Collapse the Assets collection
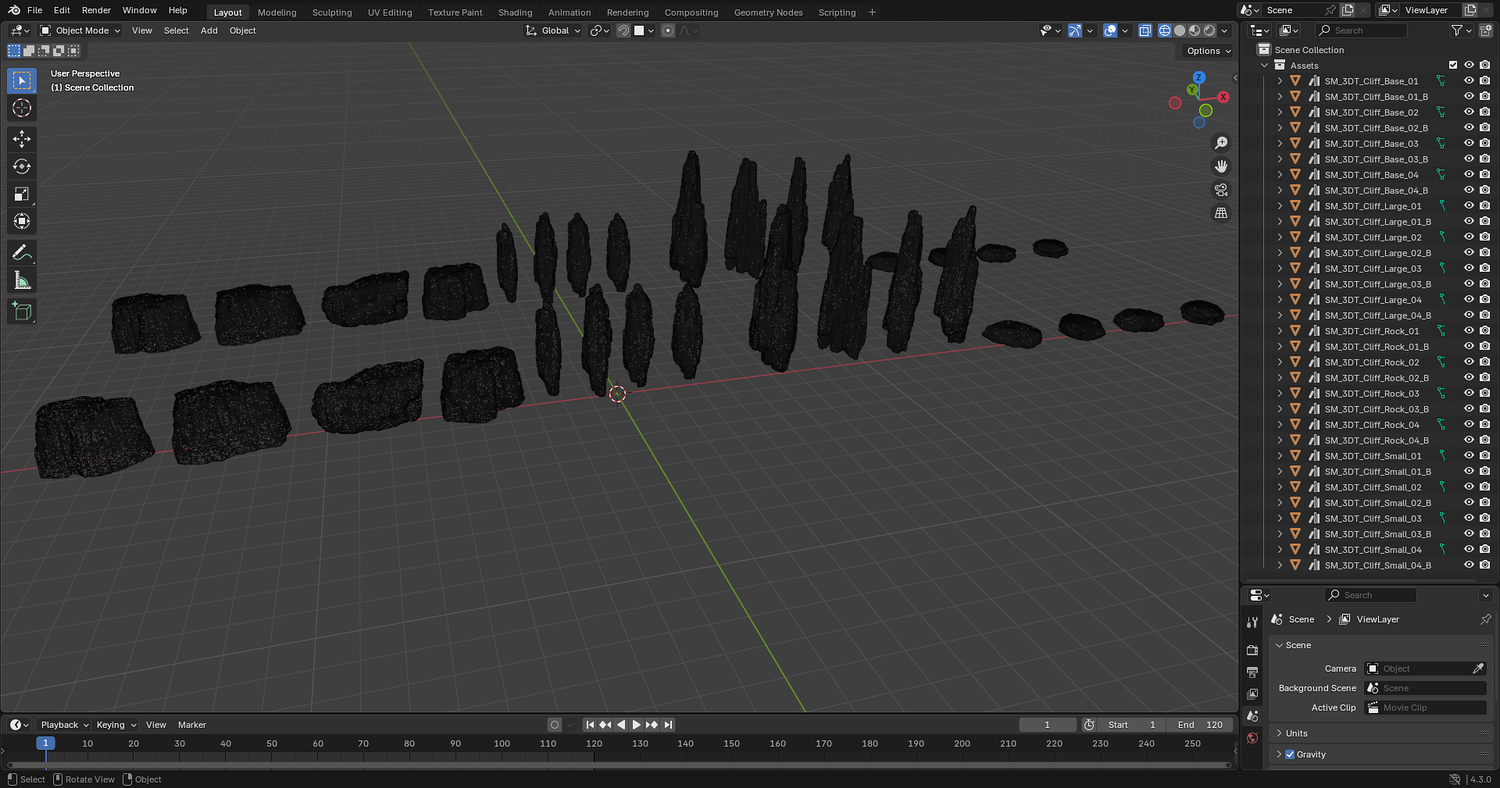This screenshot has height=788, width=1500. click(1264, 65)
